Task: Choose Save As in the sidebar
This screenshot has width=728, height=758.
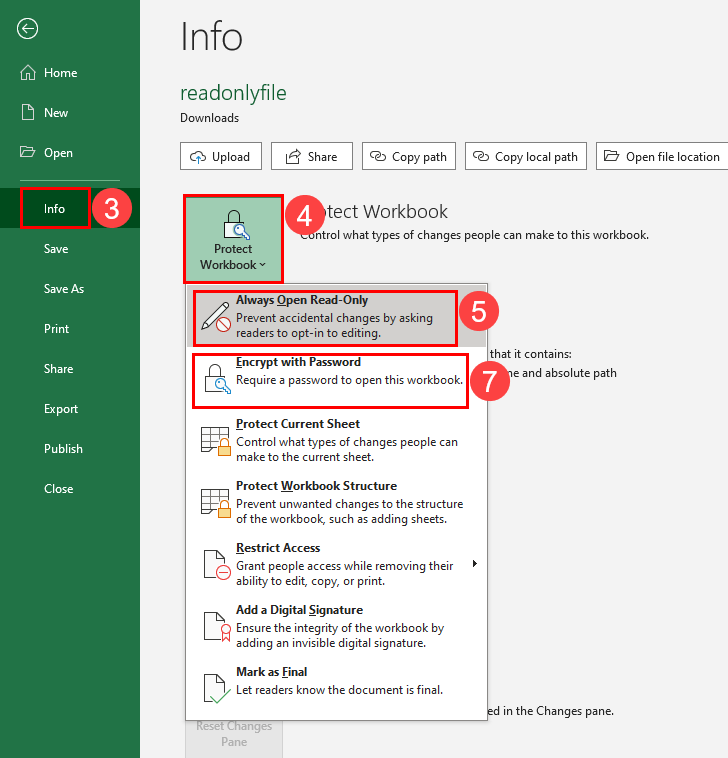Action: tap(64, 289)
